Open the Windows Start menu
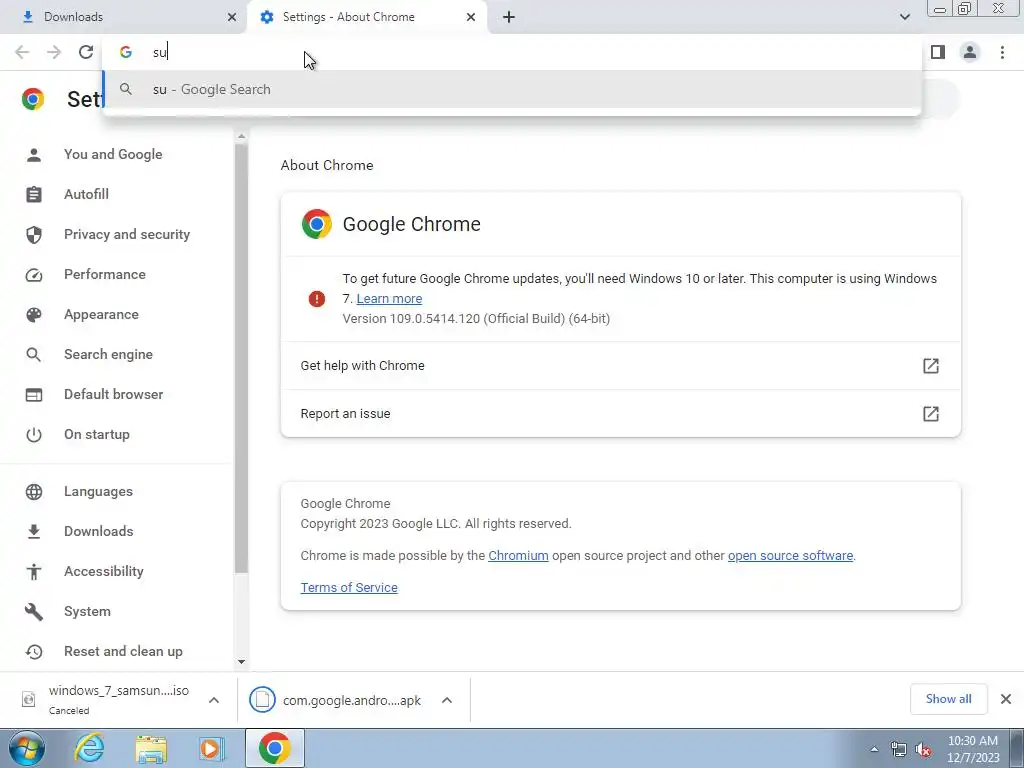Viewport: 1024px width, 768px height. click(x=27, y=748)
